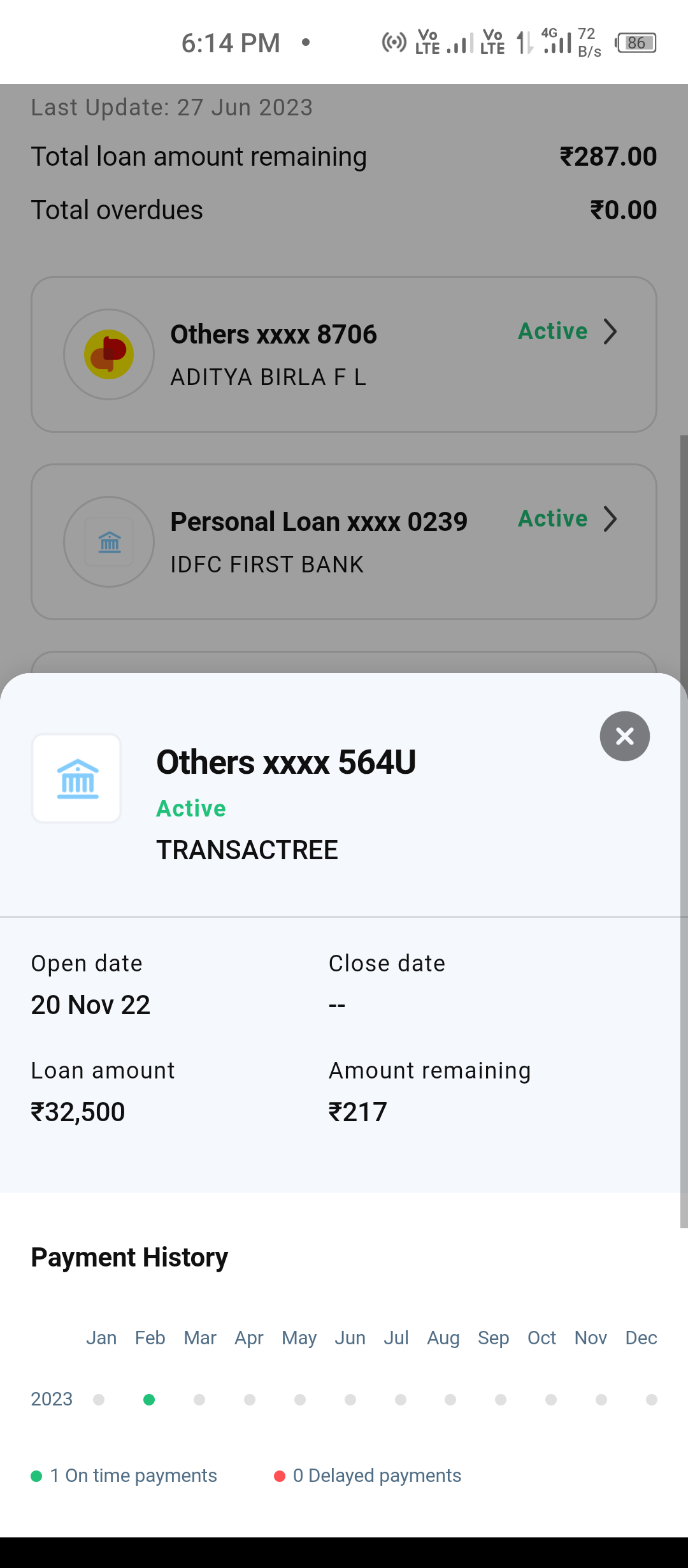Expand the Personal Loan xxxx 0239 chevron
This screenshot has width=688, height=1568.
610,519
